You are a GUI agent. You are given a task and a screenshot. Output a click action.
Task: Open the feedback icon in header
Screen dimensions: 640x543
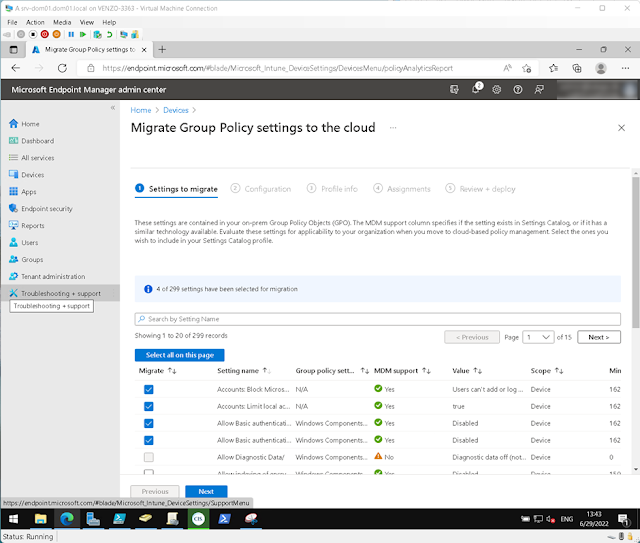click(539, 89)
